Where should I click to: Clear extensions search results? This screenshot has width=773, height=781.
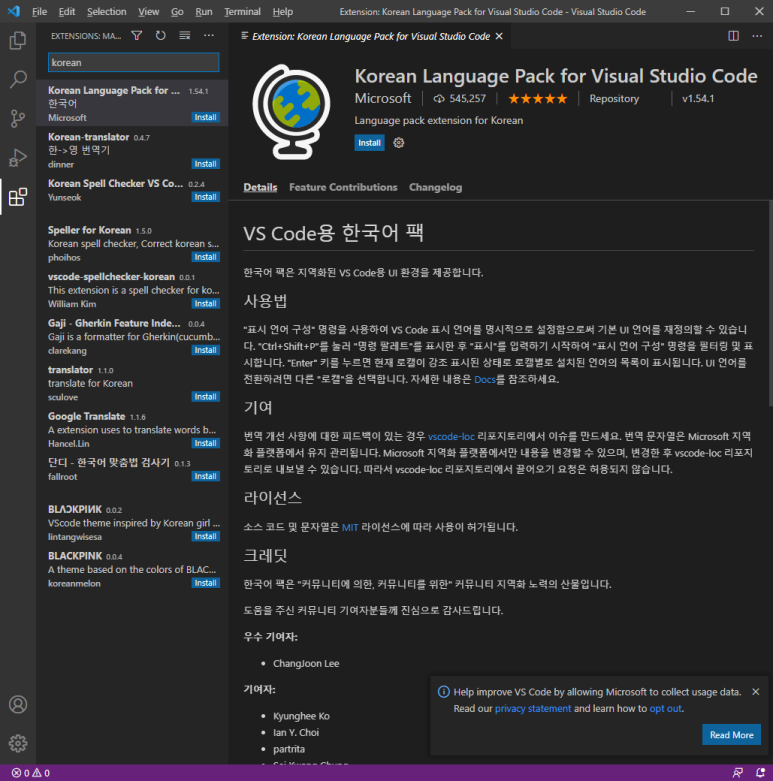coord(185,36)
